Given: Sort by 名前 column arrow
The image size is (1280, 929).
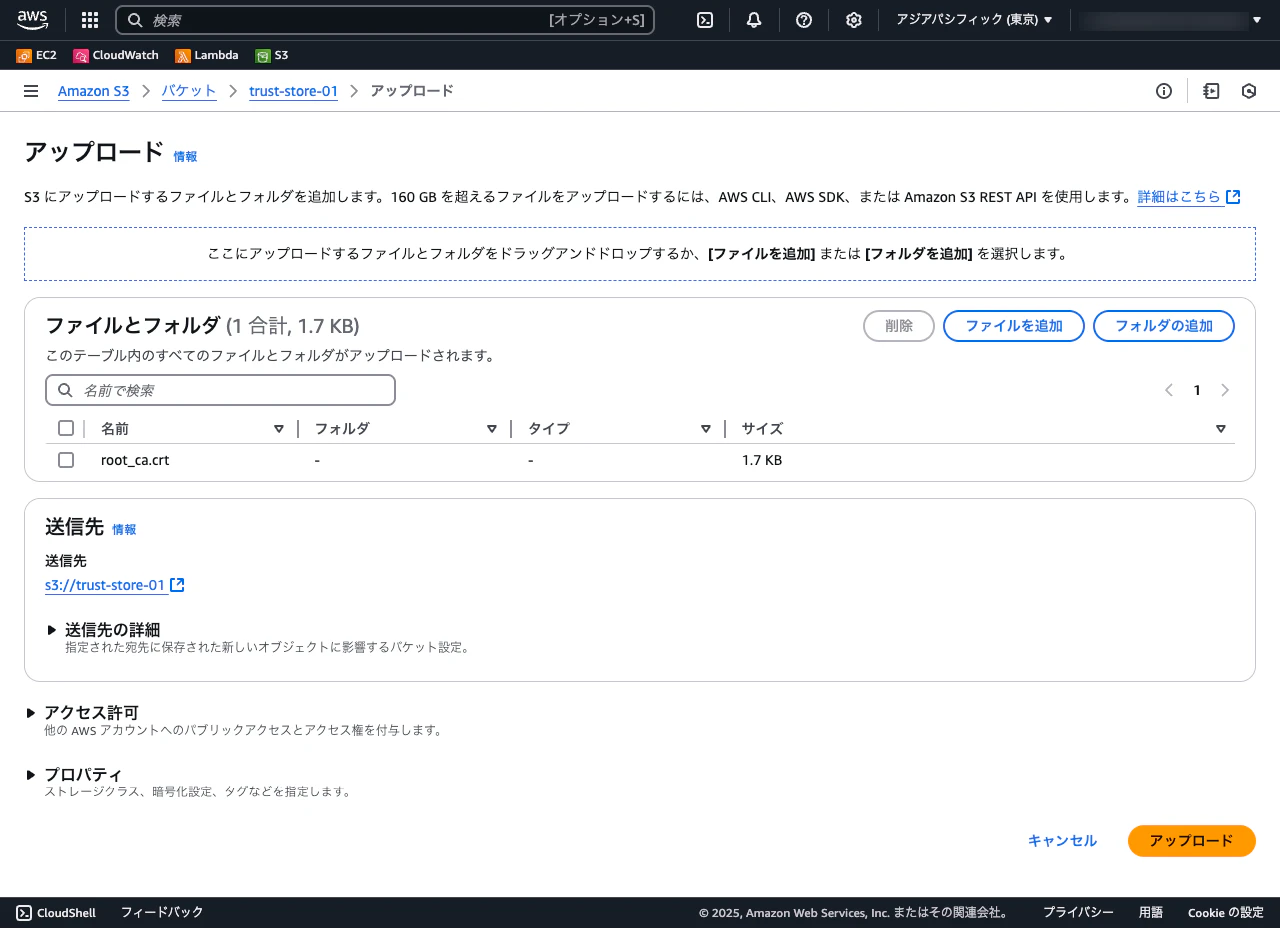Looking at the screenshot, I should pos(279,429).
